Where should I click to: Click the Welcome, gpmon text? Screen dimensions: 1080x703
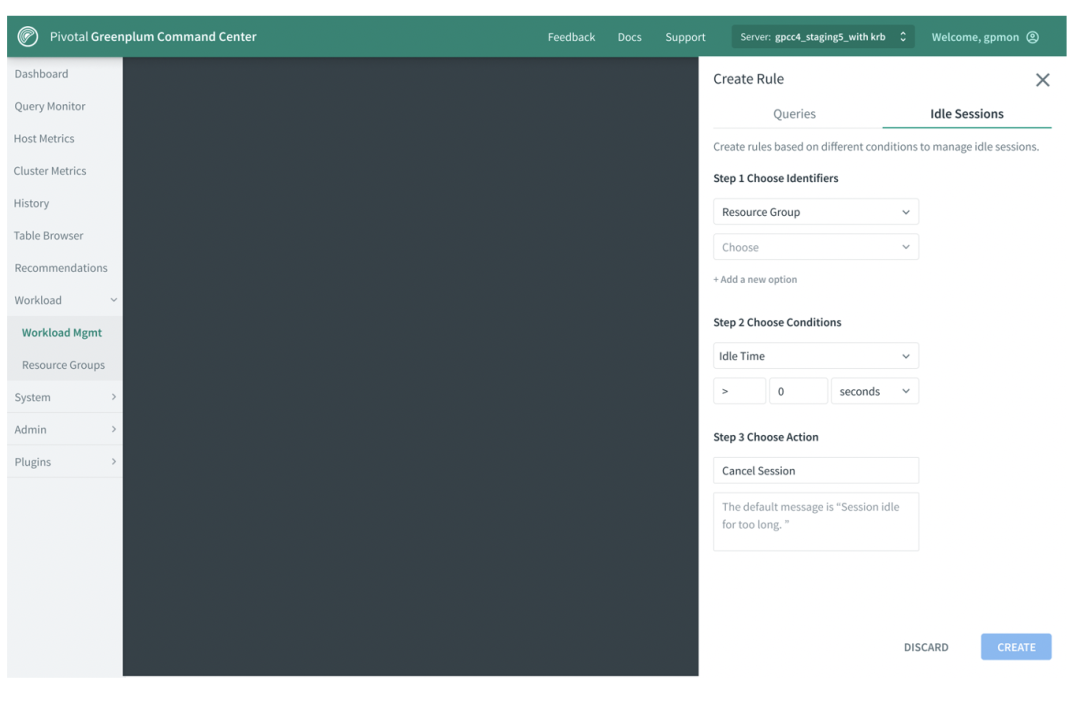pyautogui.click(x=975, y=37)
